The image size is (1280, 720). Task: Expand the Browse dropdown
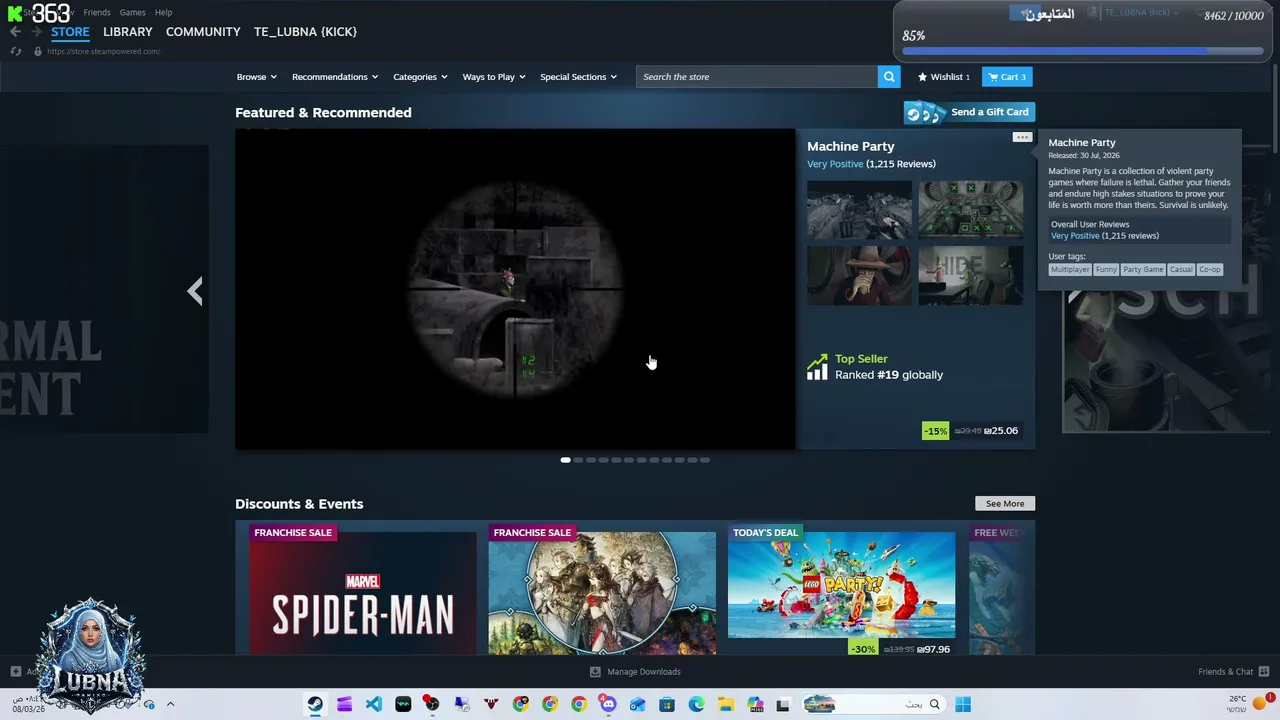click(257, 77)
